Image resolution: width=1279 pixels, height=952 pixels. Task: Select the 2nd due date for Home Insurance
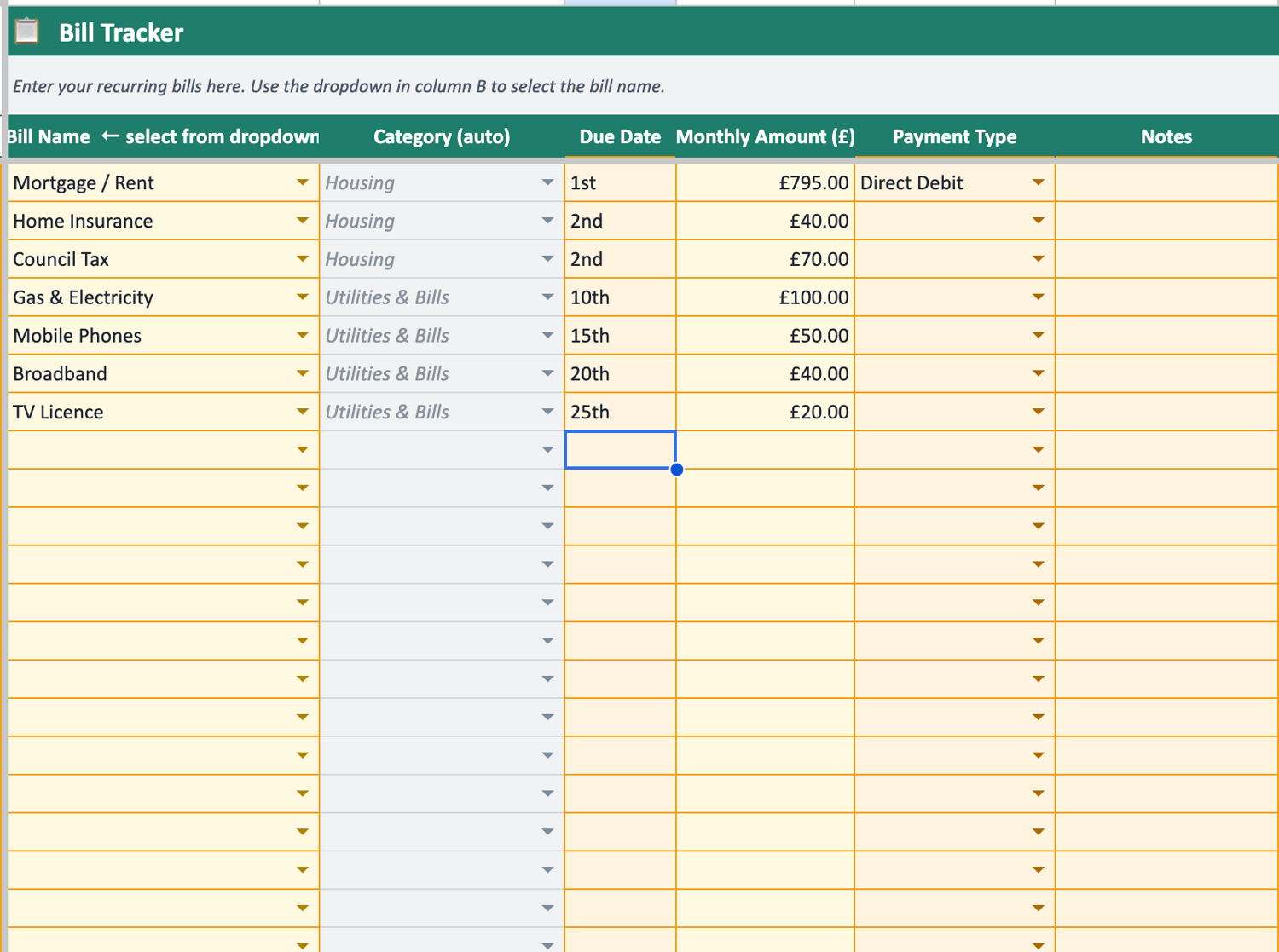(620, 221)
